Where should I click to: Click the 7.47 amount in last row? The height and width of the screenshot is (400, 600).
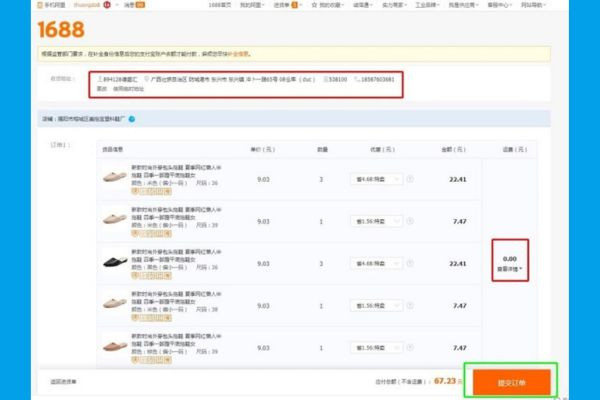click(460, 348)
